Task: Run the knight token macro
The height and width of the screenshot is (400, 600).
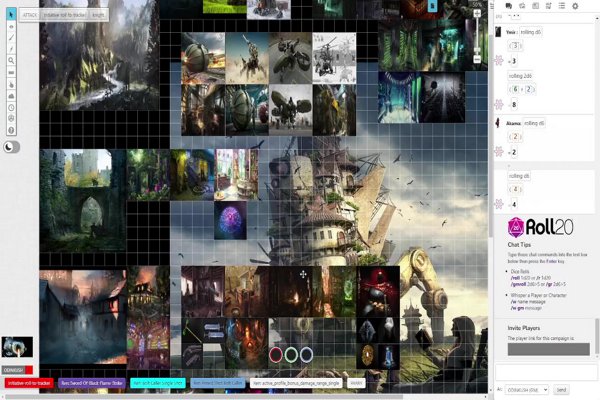Action: tap(98, 15)
